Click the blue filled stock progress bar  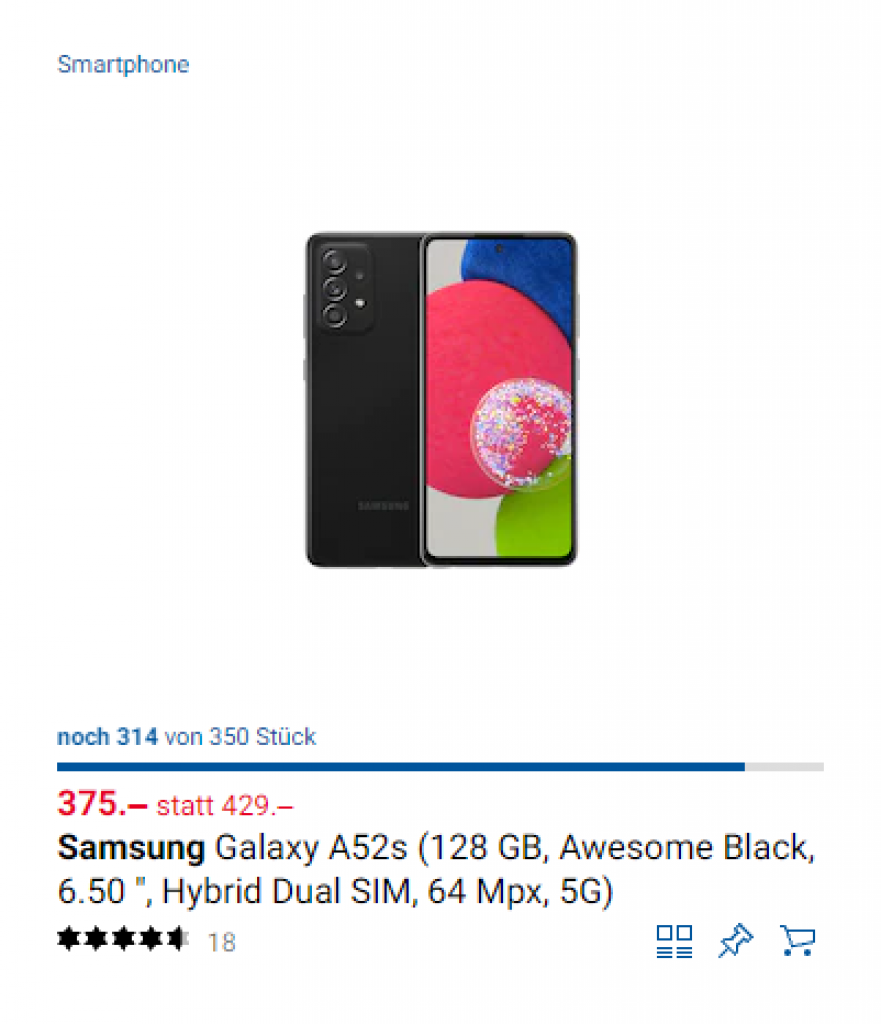pos(400,767)
